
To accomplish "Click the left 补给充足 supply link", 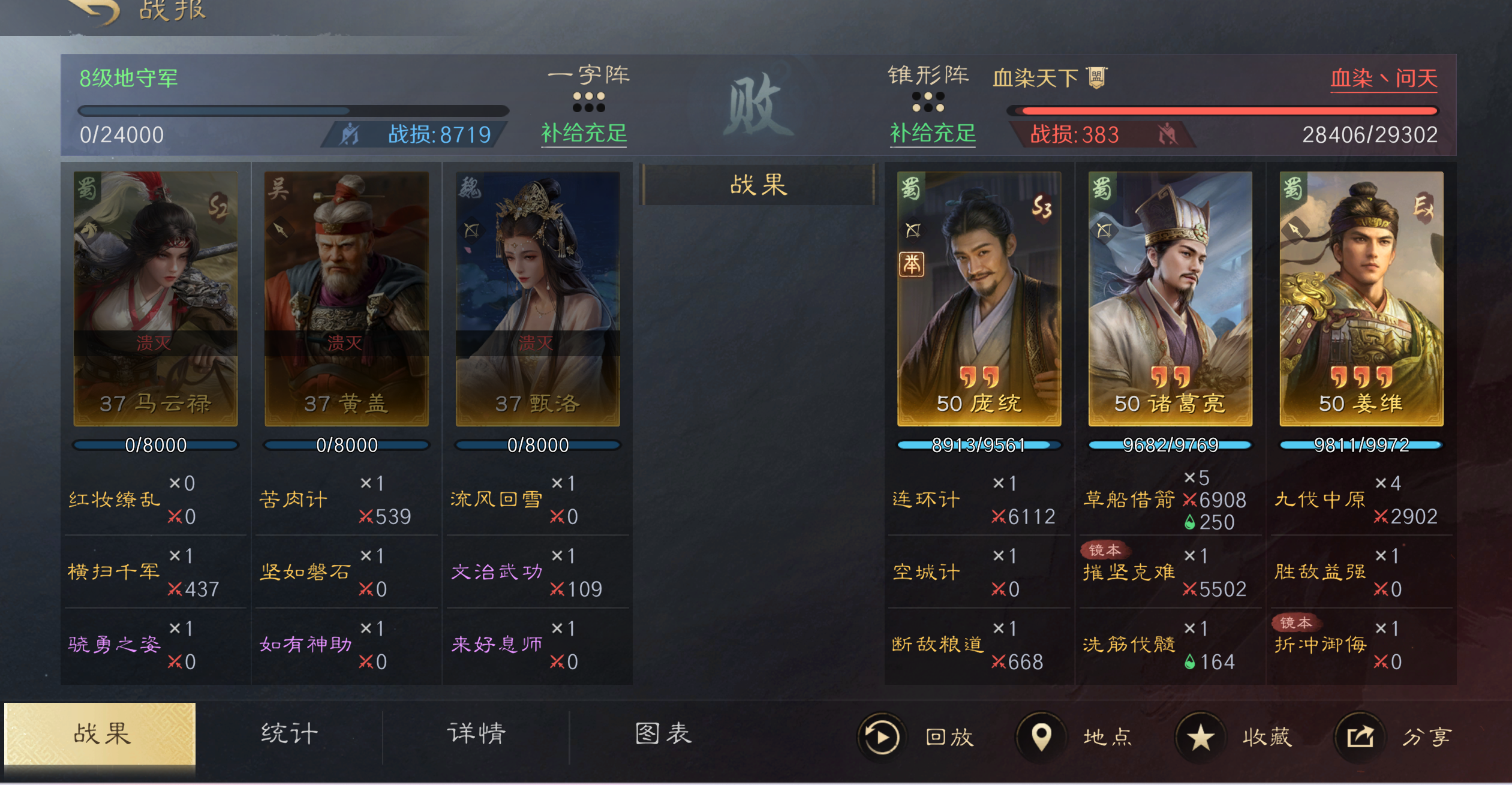I will 584,133.
